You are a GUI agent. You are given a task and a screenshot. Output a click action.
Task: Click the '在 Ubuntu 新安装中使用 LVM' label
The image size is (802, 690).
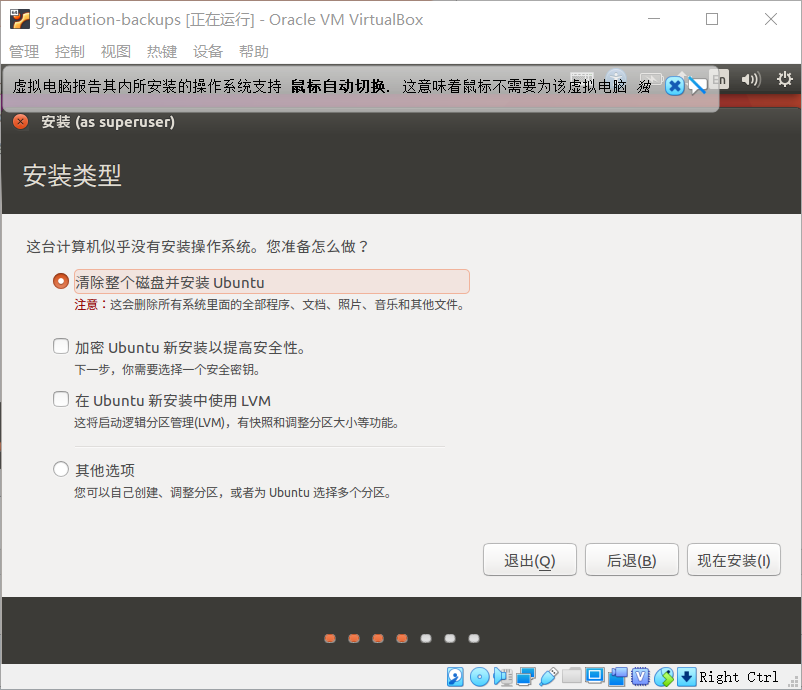tap(173, 400)
